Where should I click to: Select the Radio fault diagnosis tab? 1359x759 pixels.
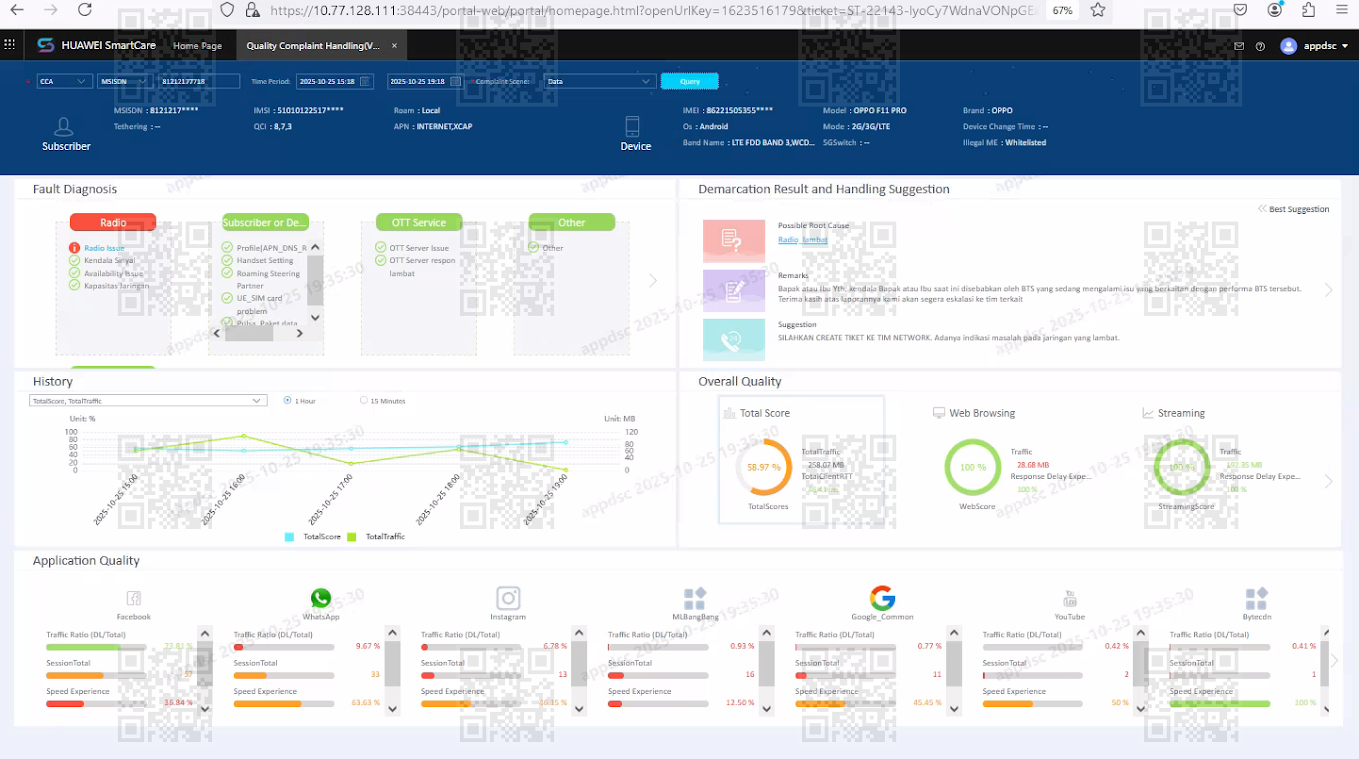pyautogui.click(x=113, y=222)
